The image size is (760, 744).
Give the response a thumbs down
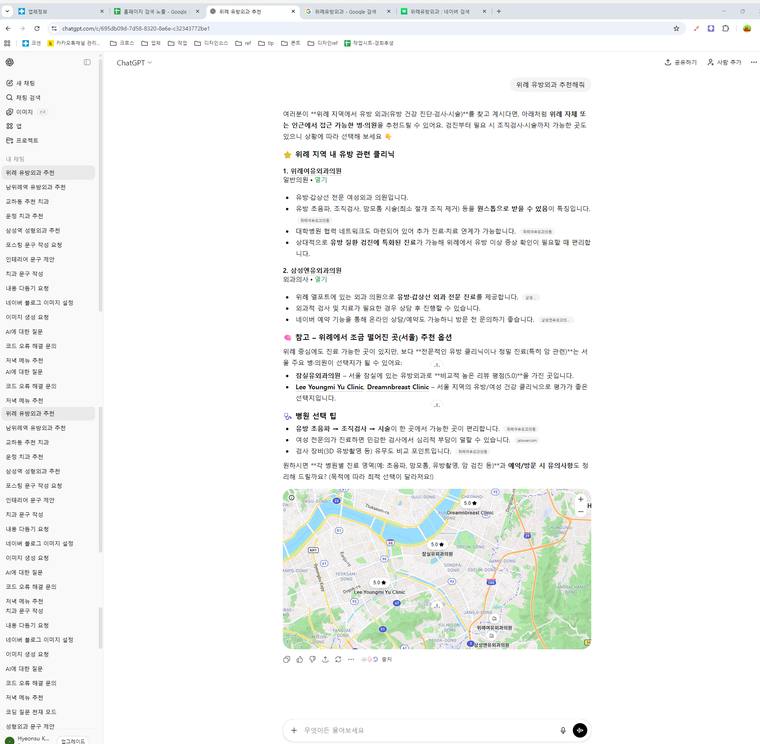[x=313, y=659]
